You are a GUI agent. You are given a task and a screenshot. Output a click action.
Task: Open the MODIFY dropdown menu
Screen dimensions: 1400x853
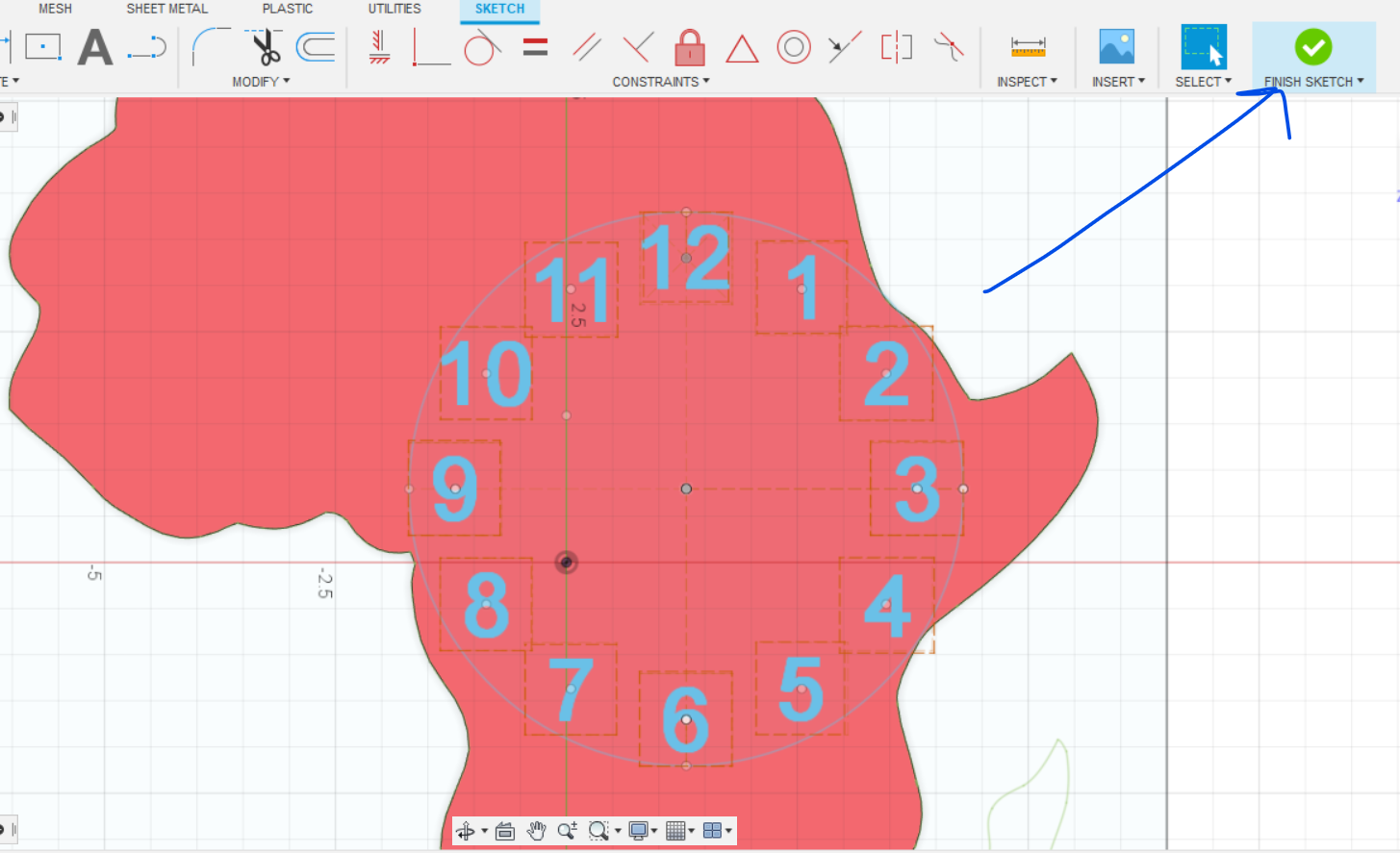[261, 82]
